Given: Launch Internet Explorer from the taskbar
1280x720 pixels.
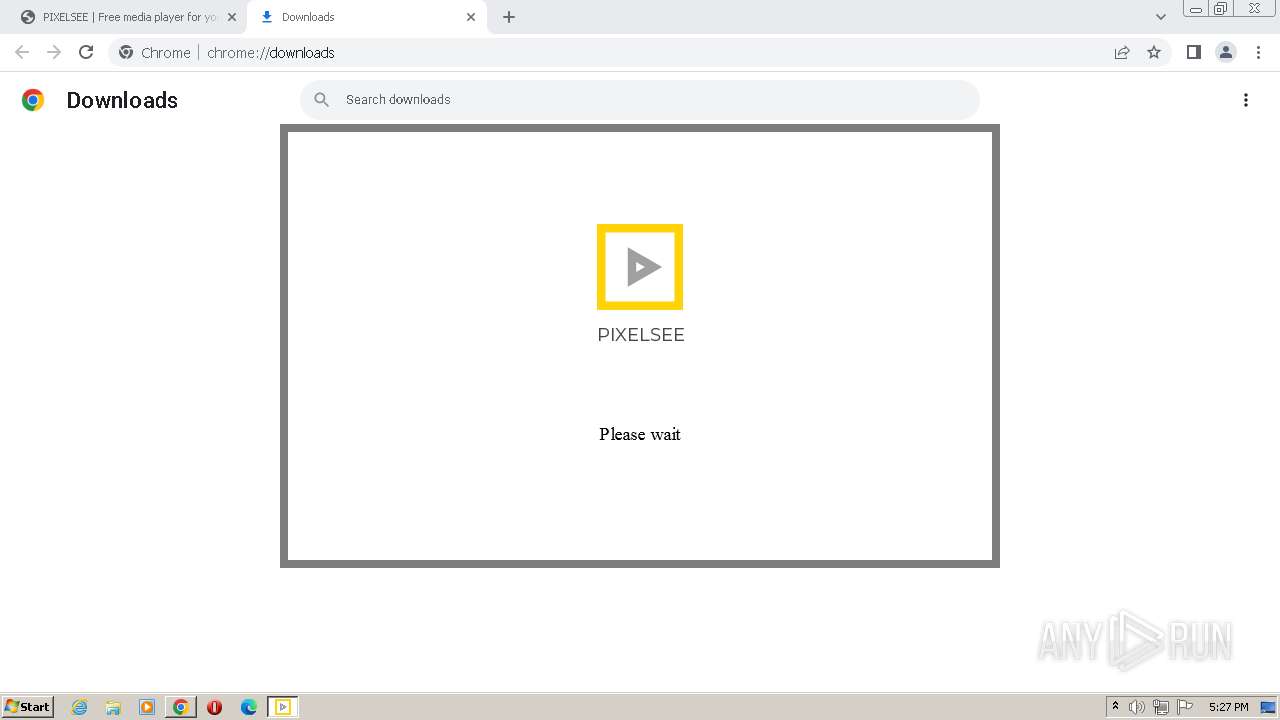Looking at the screenshot, I should [x=79, y=707].
